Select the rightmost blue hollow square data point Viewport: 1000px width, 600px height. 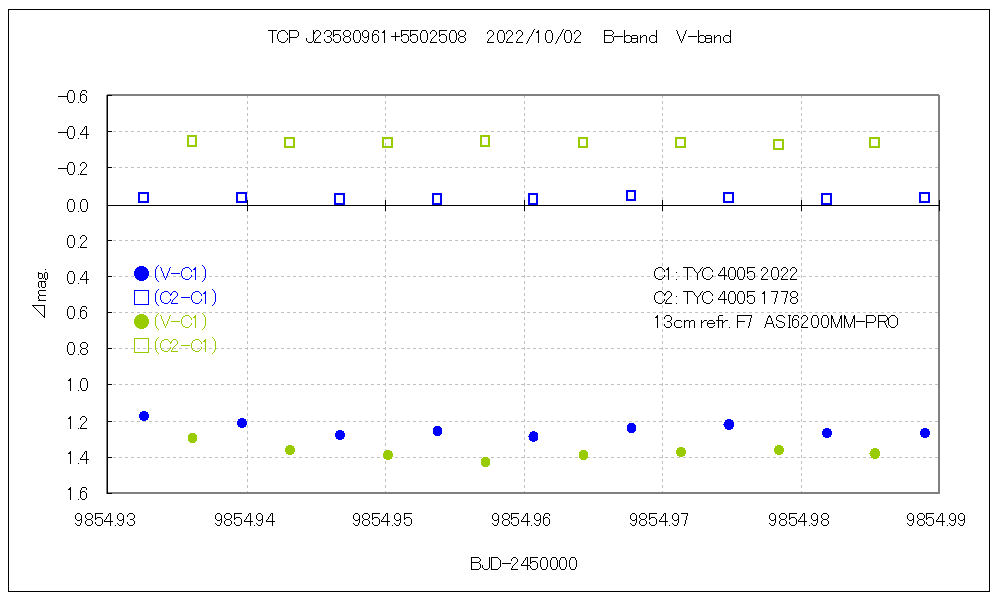(924, 198)
